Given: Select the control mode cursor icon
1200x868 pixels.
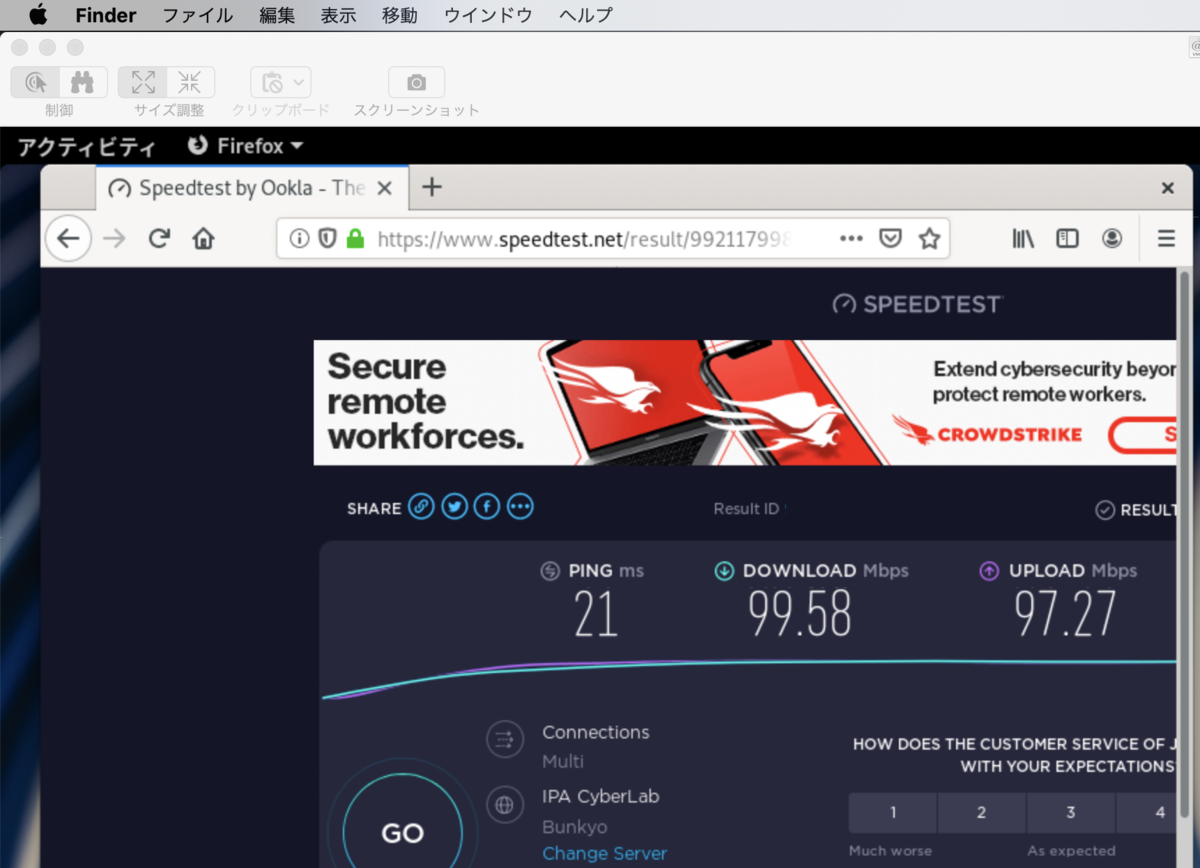Looking at the screenshot, I should [x=36, y=82].
